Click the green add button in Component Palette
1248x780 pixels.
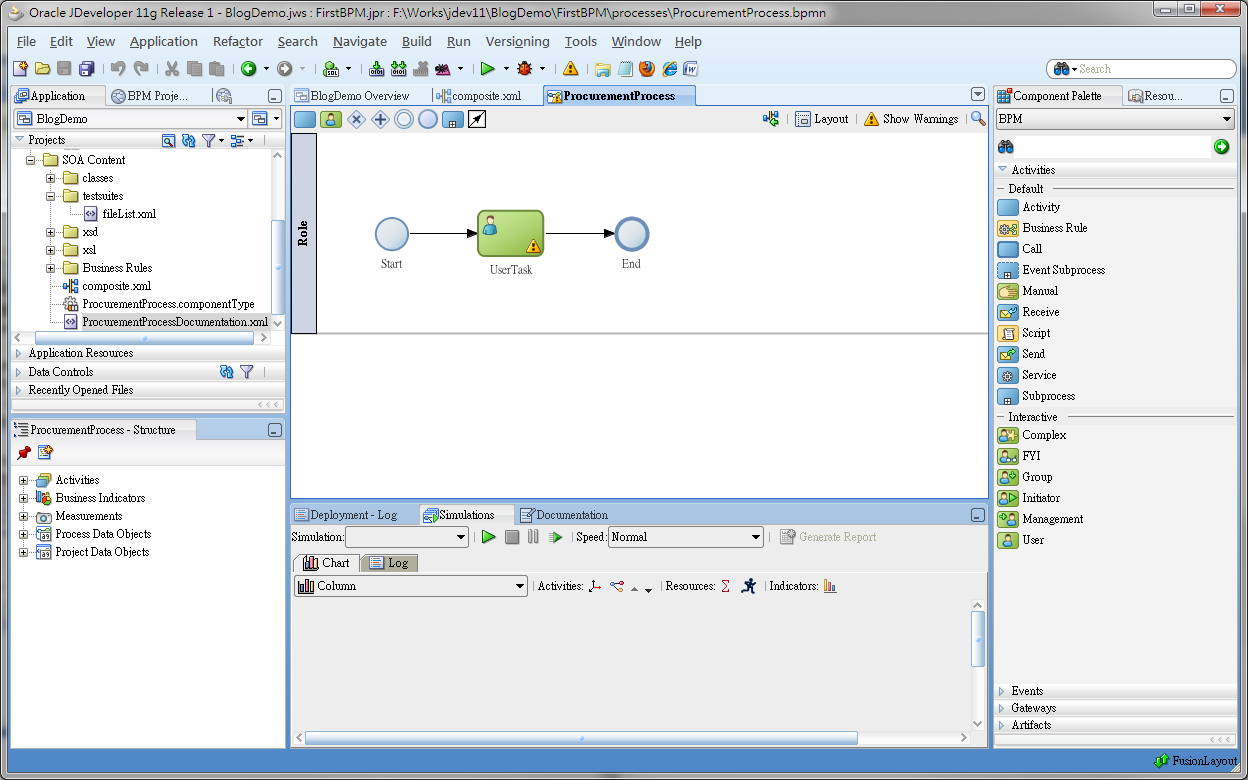pyautogui.click(x=1221, y=147)
